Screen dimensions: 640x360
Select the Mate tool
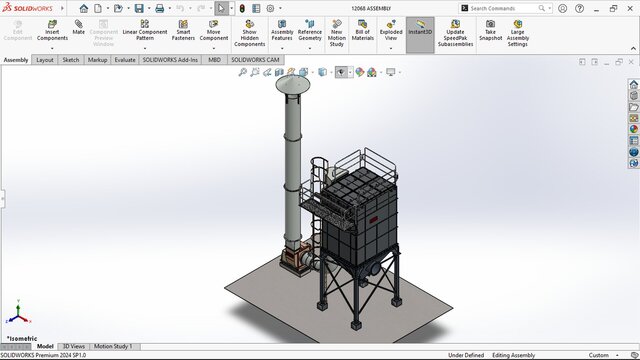point(78,27)
